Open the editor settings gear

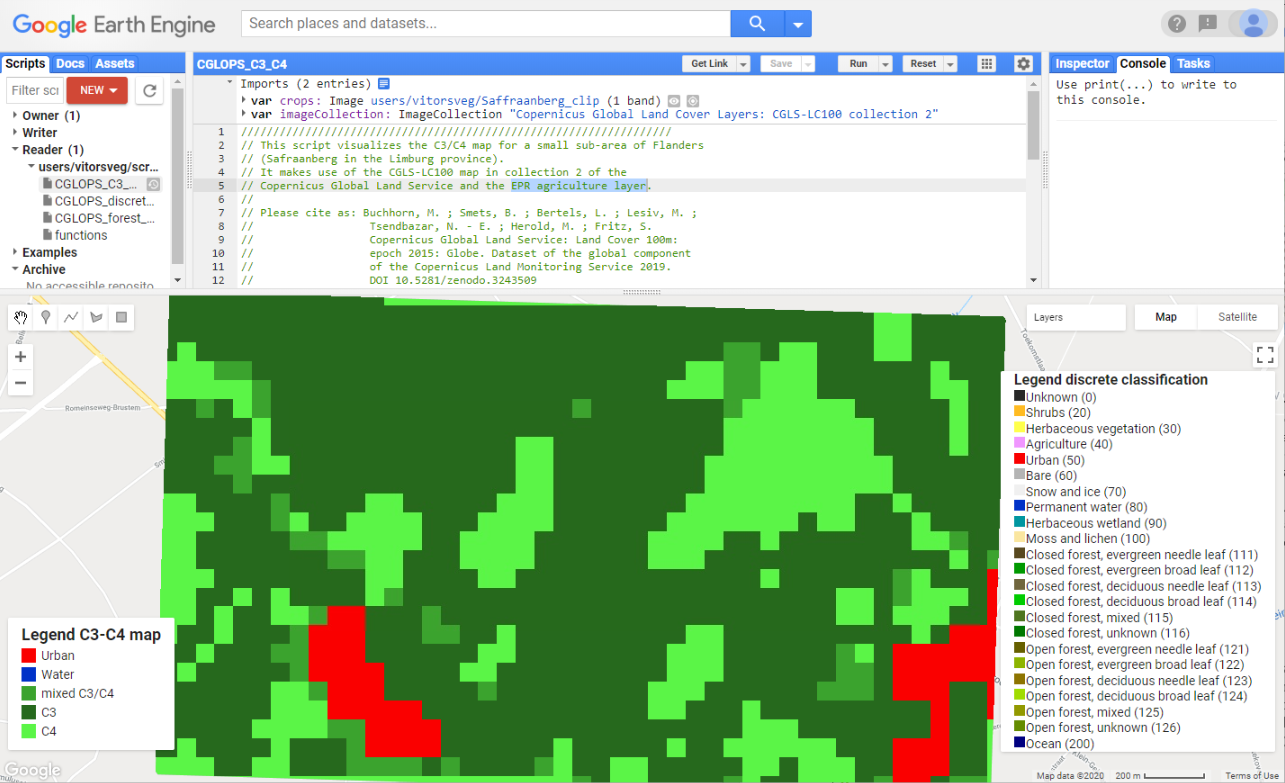coord(1023,63)
